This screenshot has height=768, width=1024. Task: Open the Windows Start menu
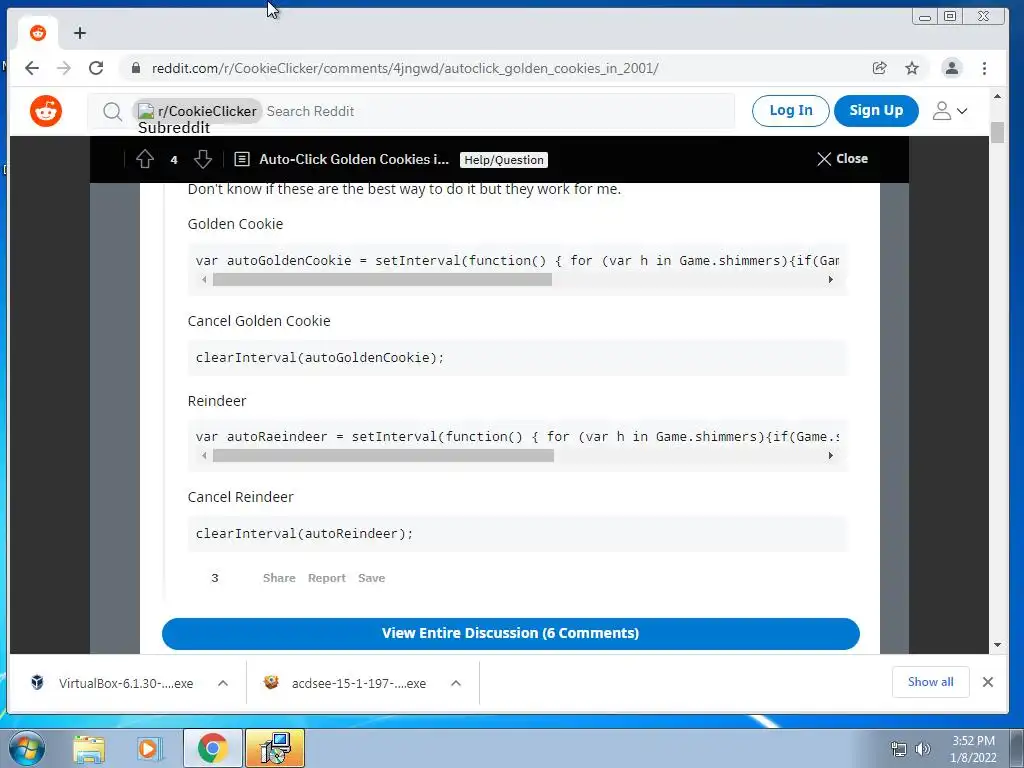click(x=26, y=748)
